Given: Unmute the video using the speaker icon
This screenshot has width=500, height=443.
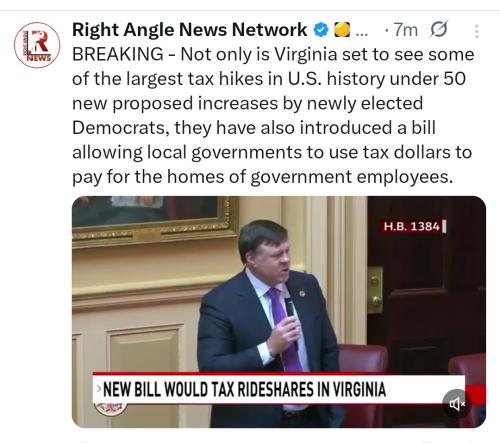Looking at the screenshot, I should click(457, 404).
